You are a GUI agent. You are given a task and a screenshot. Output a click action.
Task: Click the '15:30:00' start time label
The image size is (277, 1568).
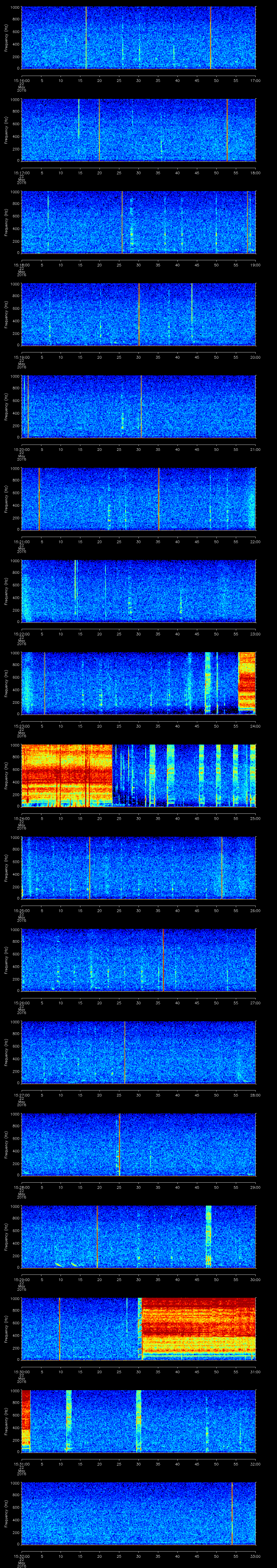[x=21, y=1371]
